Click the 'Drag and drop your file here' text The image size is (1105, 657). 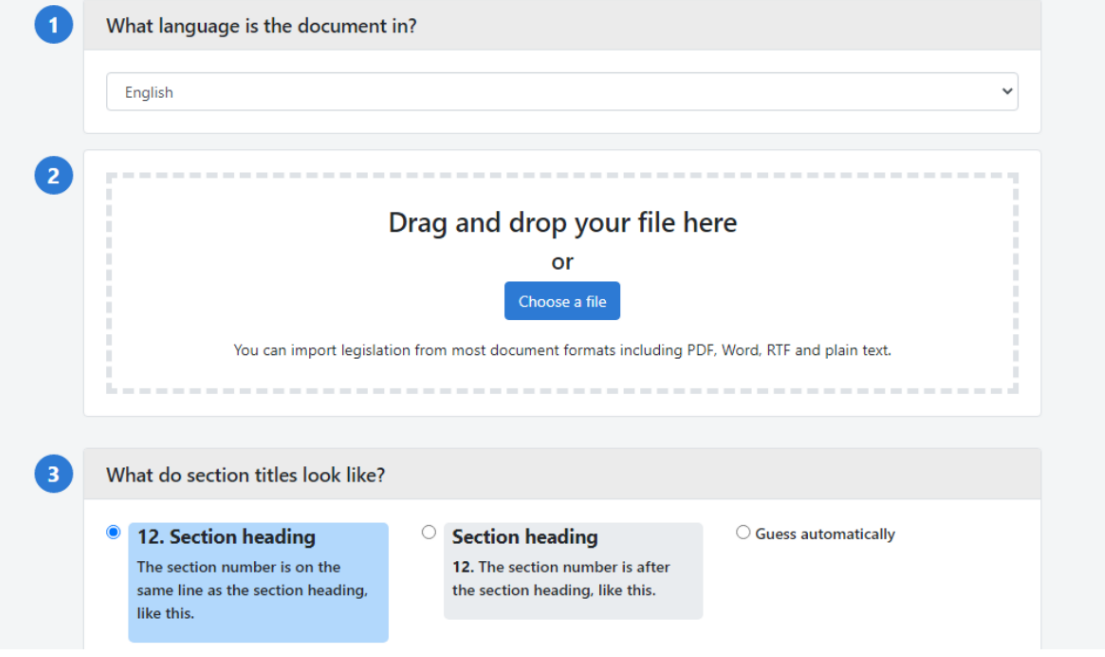pos(562,222)
